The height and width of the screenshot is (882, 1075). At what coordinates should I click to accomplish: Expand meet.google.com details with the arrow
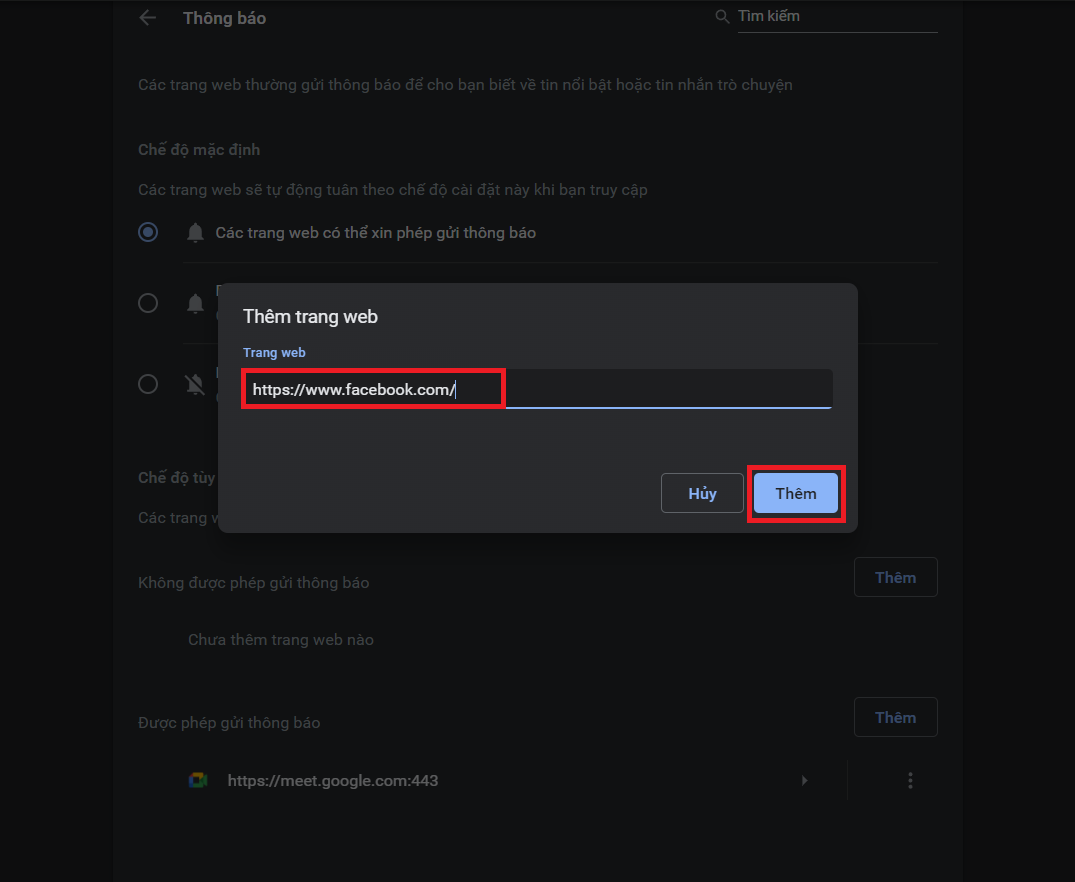pos(804,780)
